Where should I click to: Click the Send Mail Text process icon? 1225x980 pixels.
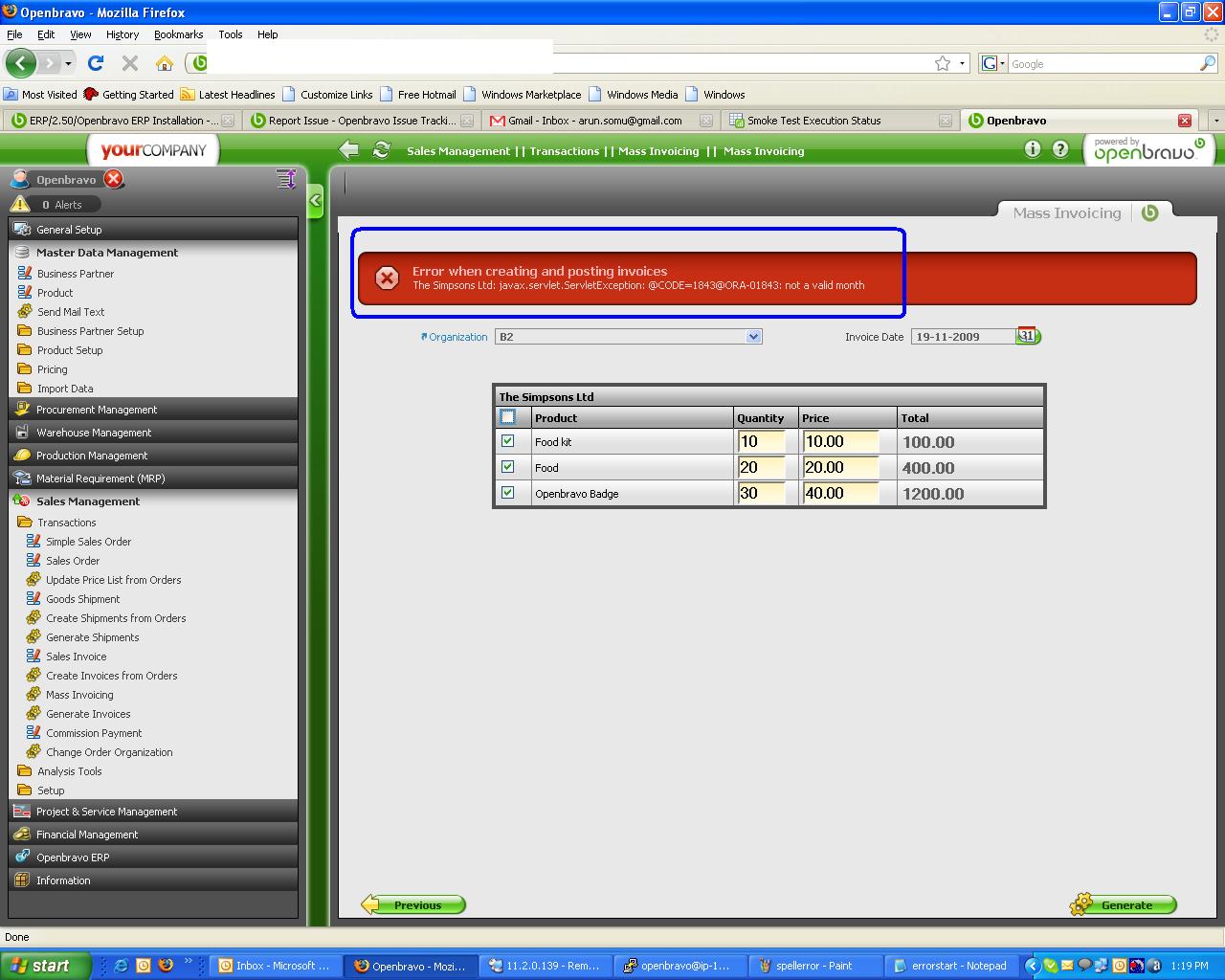[x=25, y=312]
